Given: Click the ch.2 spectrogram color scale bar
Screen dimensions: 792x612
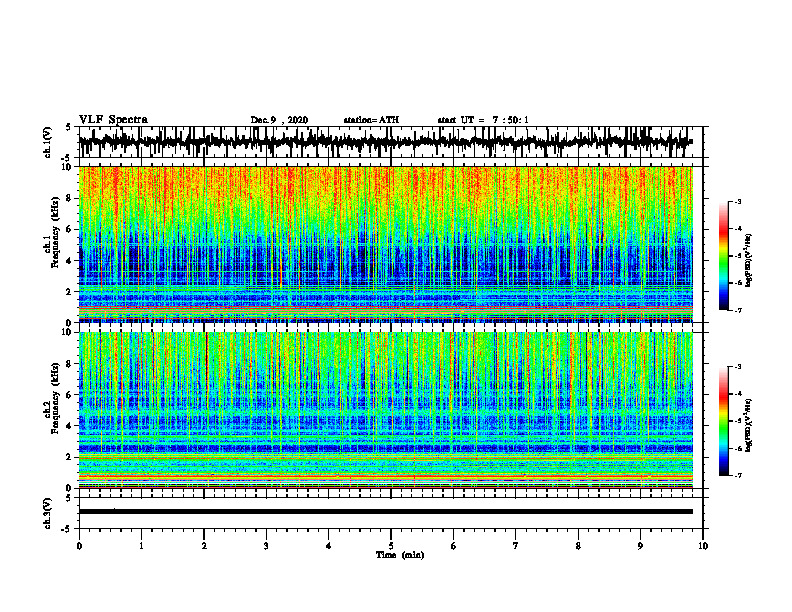Looking at the screenshot, I should 724,421.
